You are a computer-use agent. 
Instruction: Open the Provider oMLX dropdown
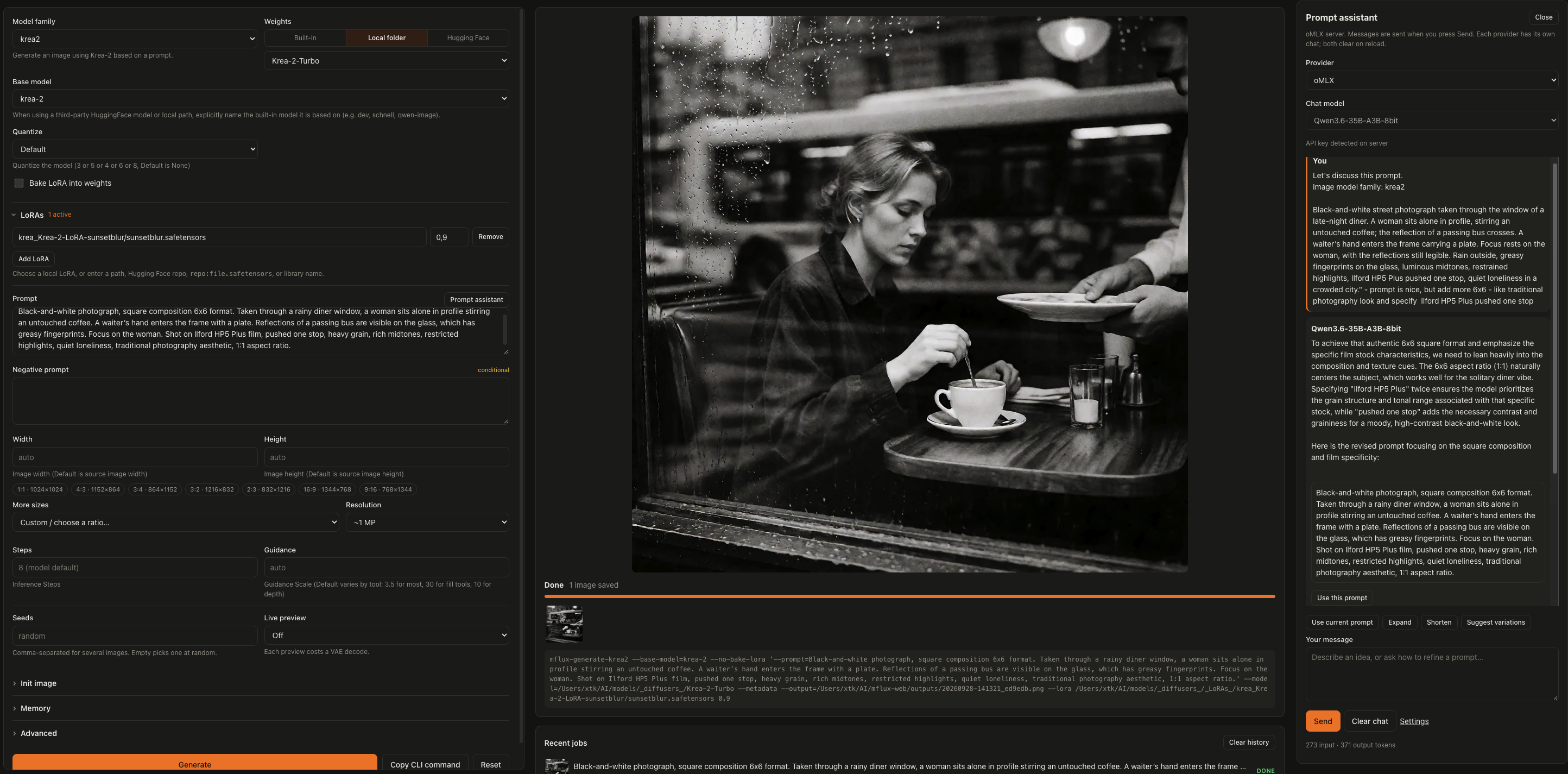1432,80
